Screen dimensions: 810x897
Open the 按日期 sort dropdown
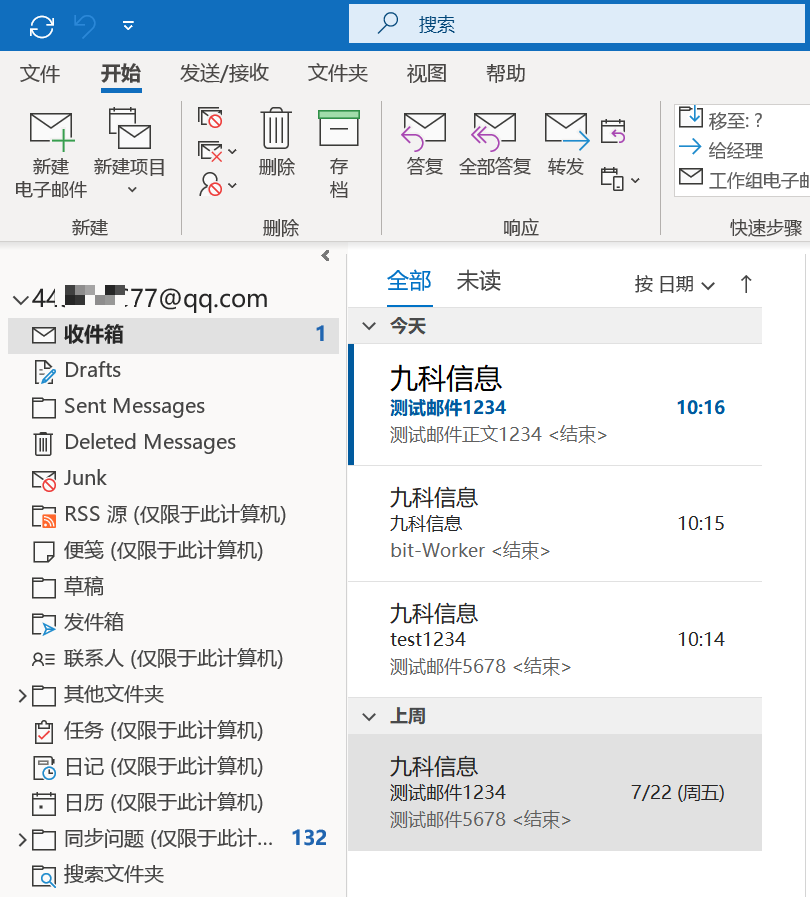pos(675,285)
